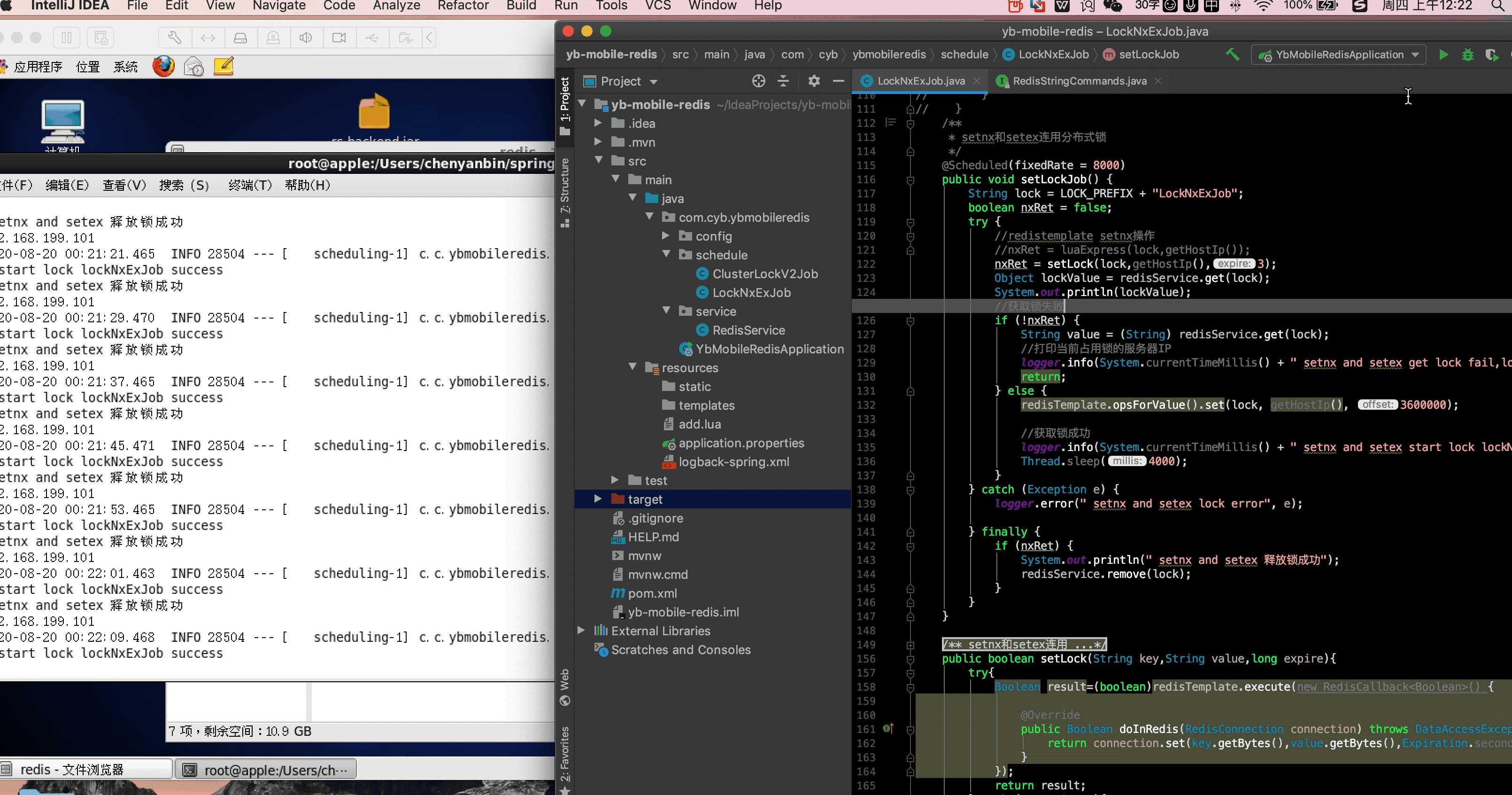
Task: Expand the target folder
Action: coord(598,499)
